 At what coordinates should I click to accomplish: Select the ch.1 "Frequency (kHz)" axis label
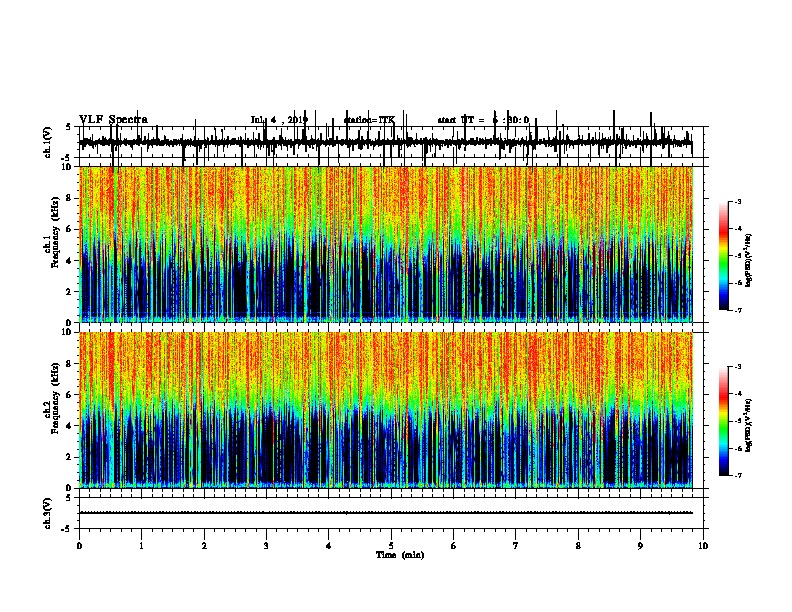[55, 233]
